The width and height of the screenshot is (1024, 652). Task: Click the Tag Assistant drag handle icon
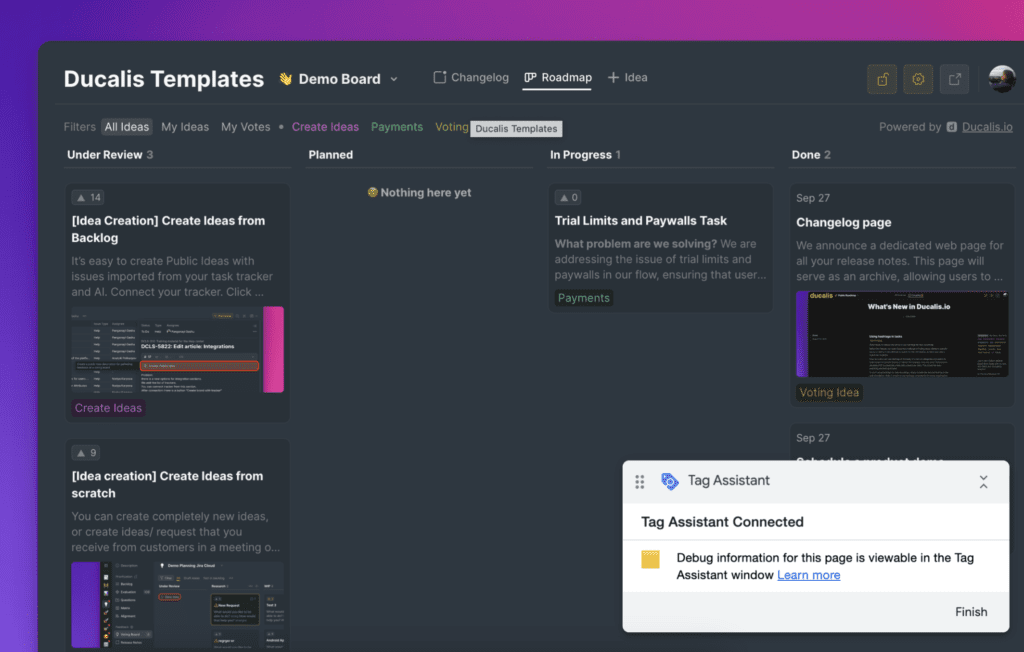point(640,482)
